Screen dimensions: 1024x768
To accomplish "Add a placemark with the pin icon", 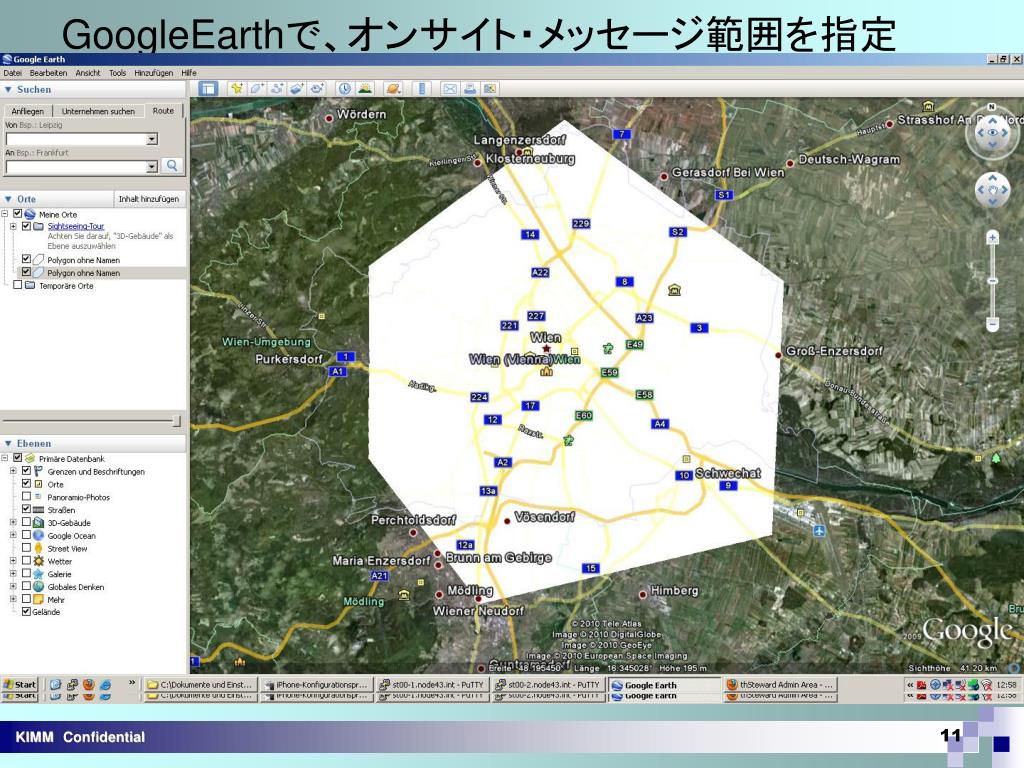I will point(237,88).
